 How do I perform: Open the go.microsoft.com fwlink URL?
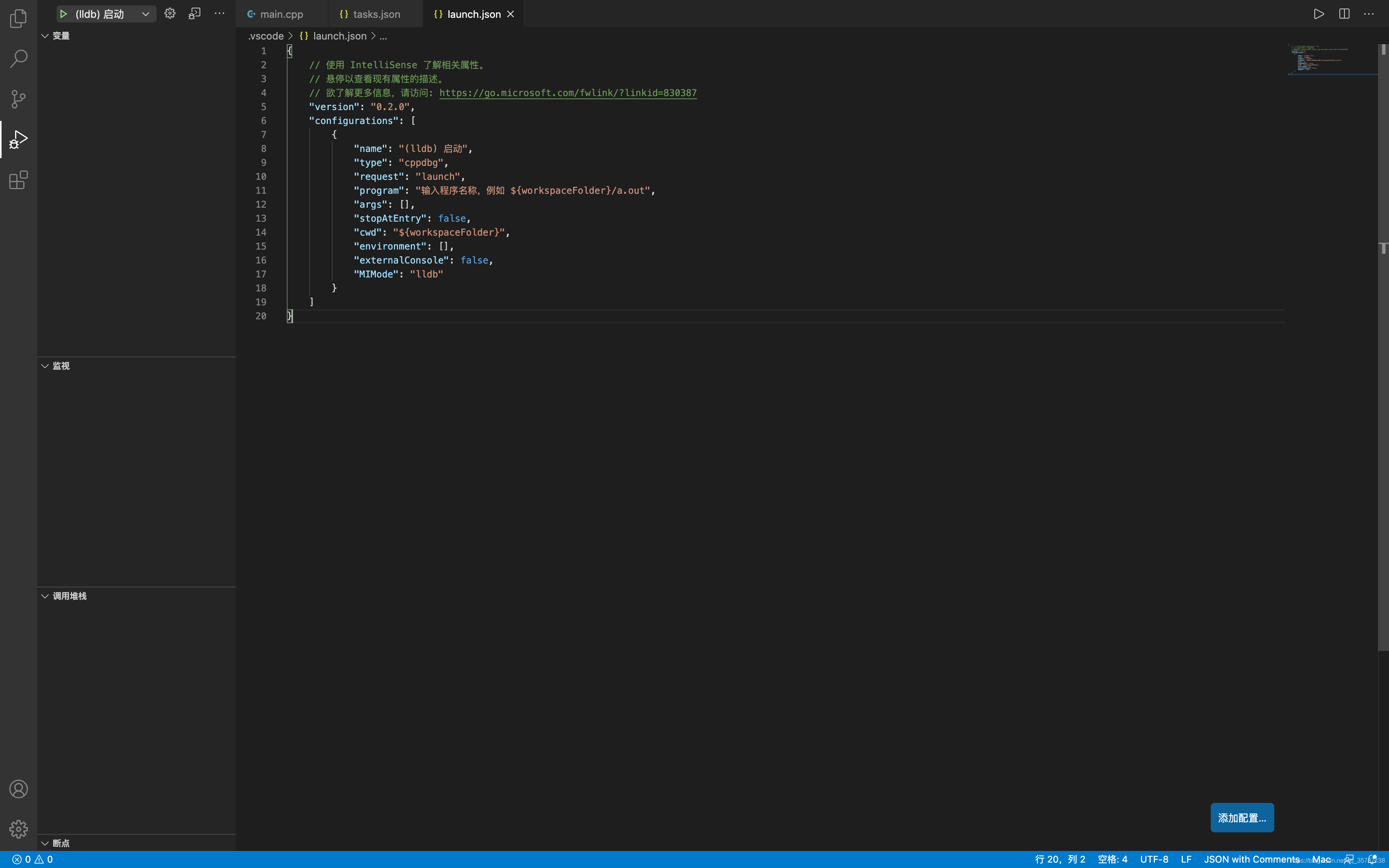click(x=568, y=93)
